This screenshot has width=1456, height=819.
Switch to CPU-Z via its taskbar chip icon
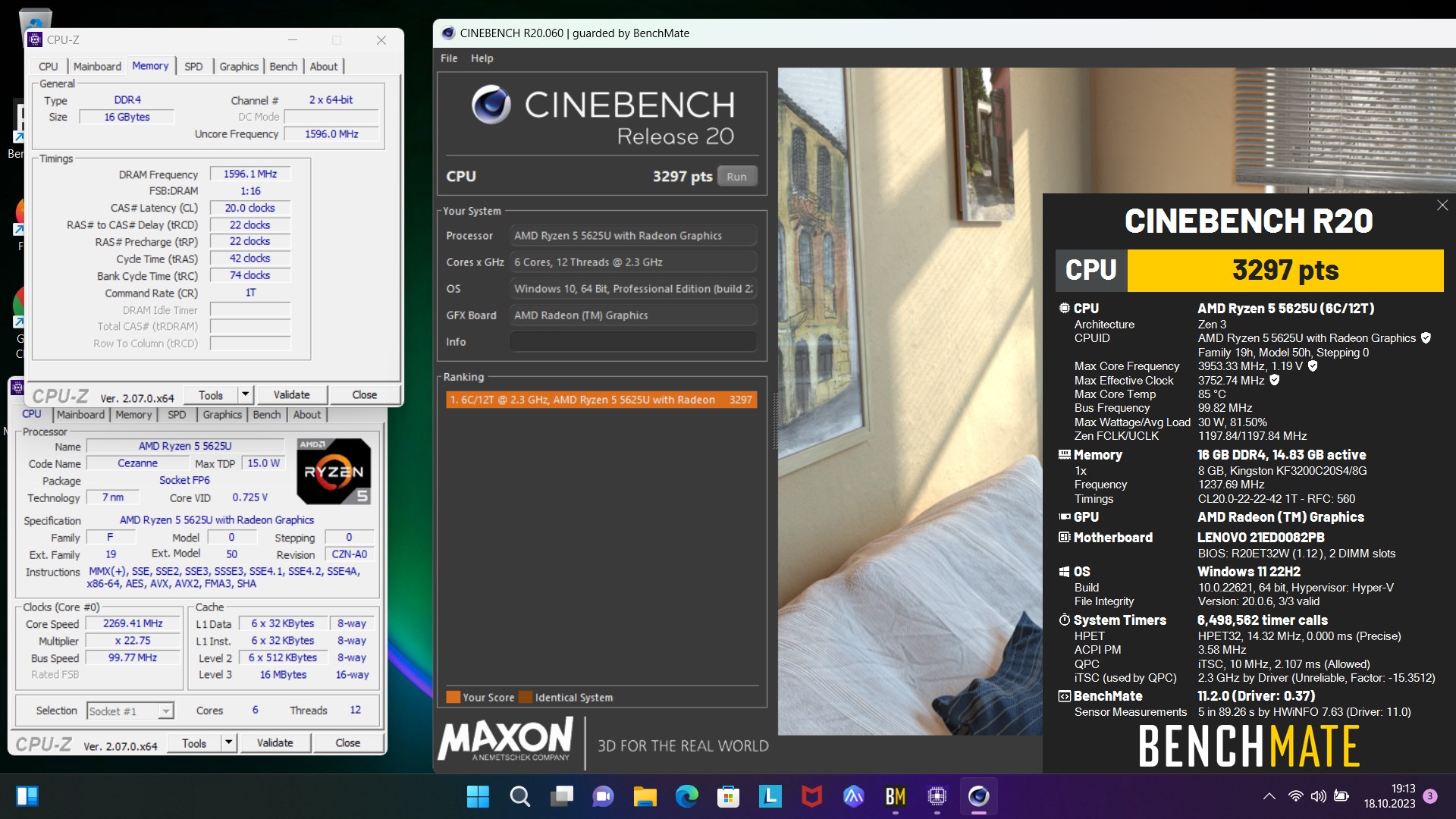point(937,796)
